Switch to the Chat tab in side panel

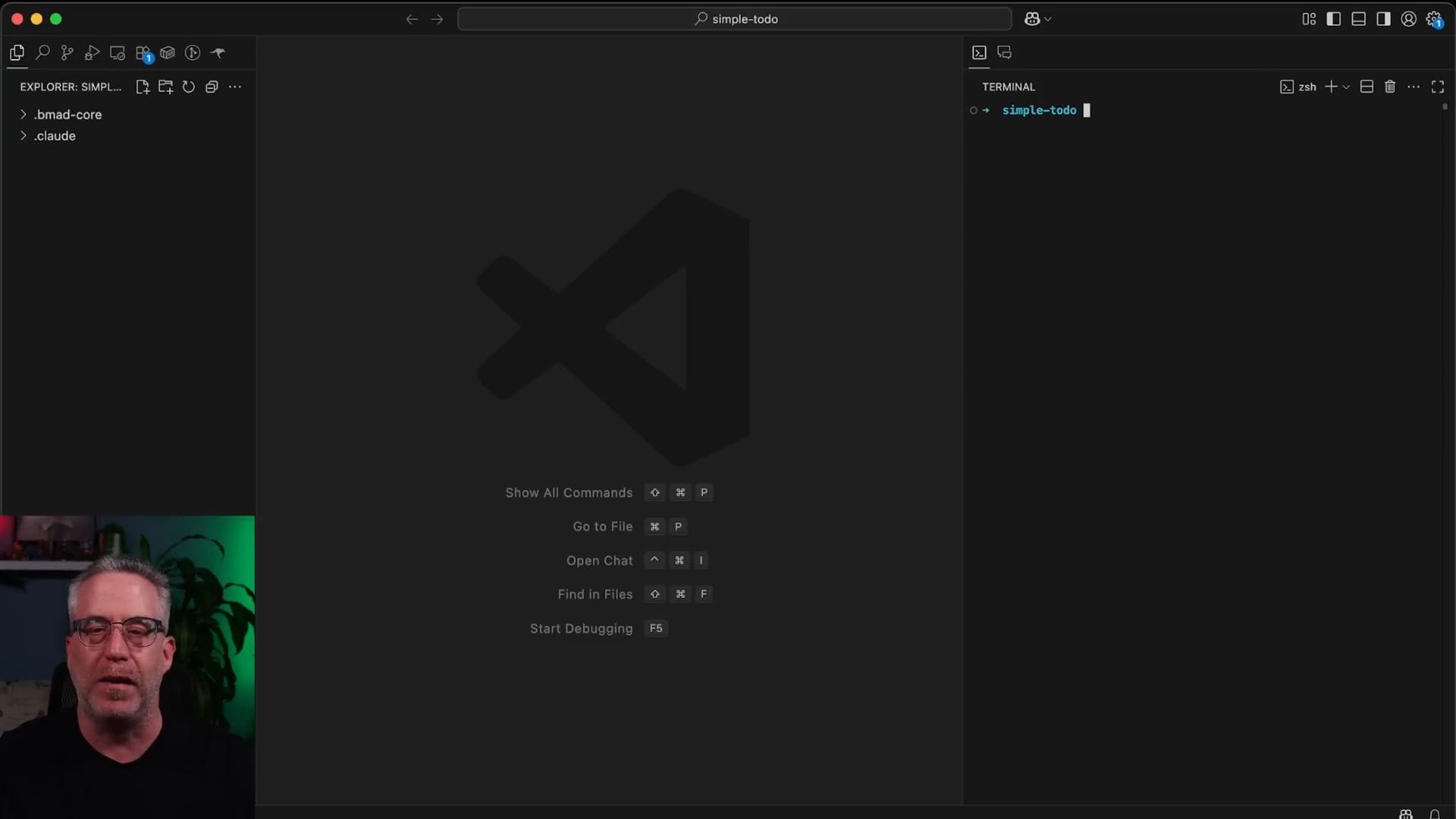point(1005,52)
